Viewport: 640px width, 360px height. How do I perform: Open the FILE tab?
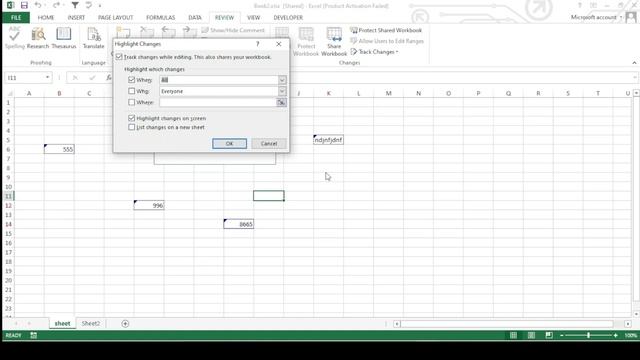[x=16, y=18]
